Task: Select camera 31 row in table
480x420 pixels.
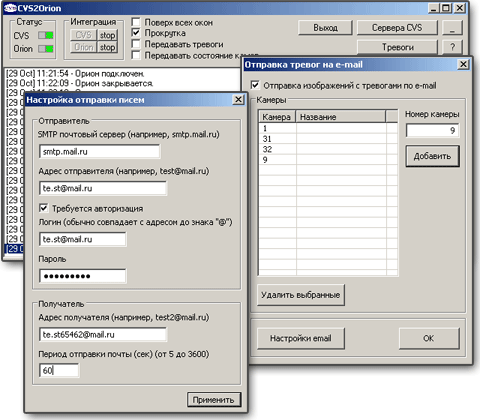Action: point(328,139)
